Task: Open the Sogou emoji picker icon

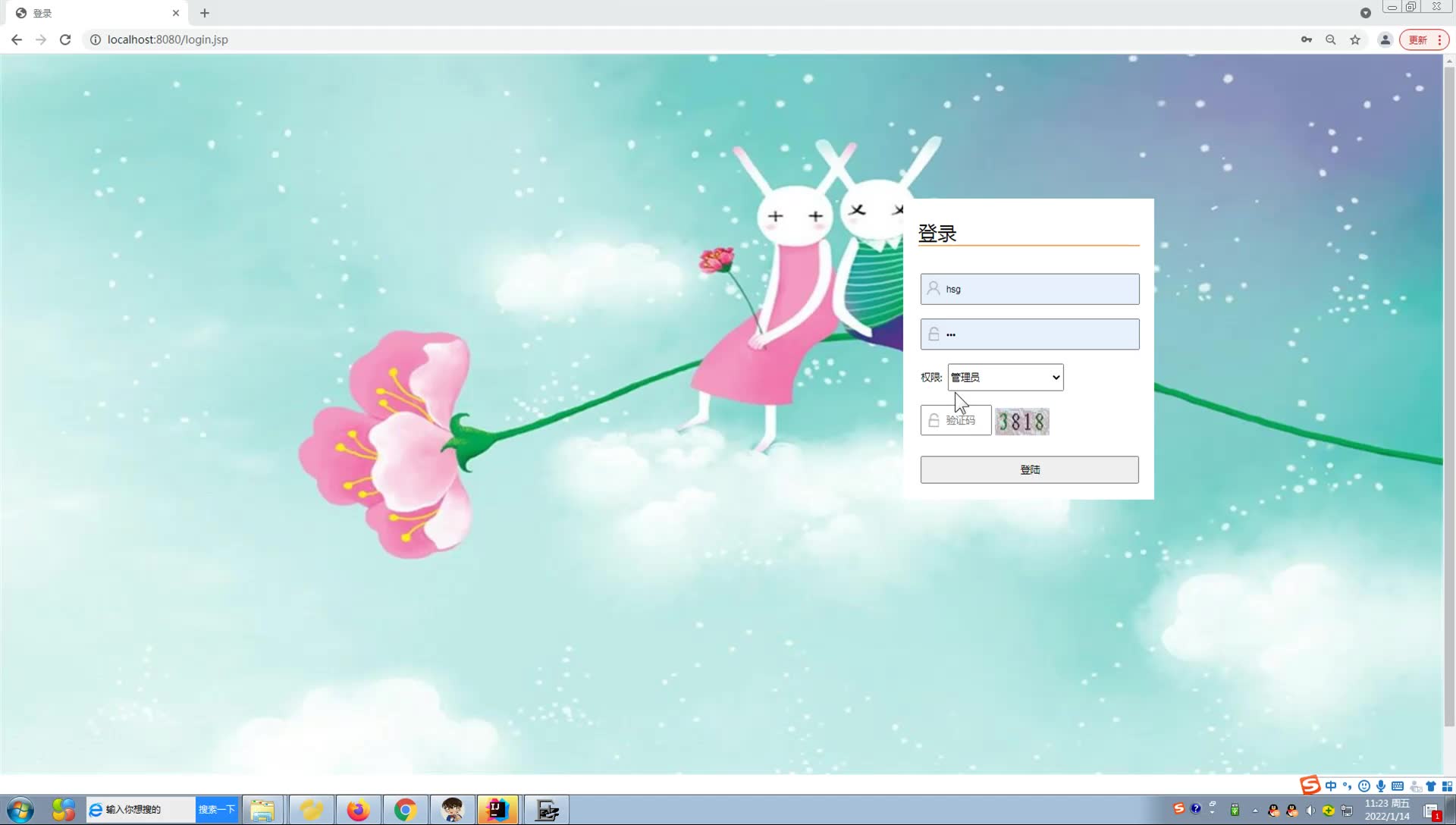Action: 1364,786
